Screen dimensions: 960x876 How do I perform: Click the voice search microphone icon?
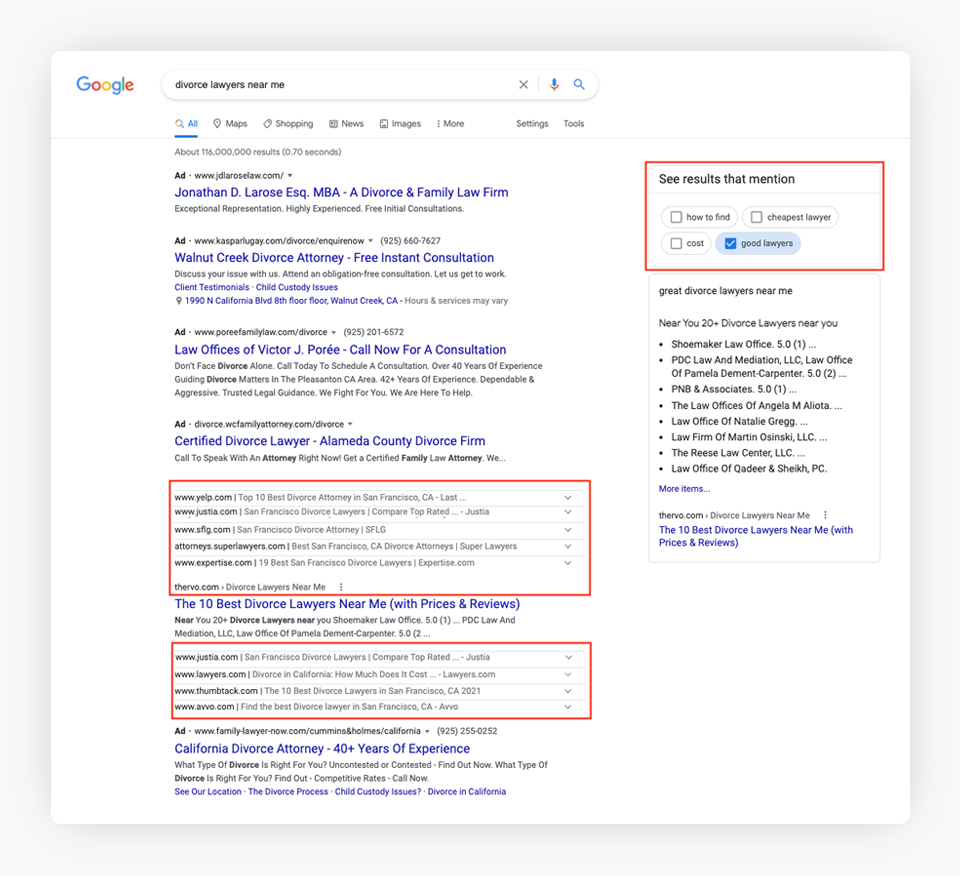(554, 85)
